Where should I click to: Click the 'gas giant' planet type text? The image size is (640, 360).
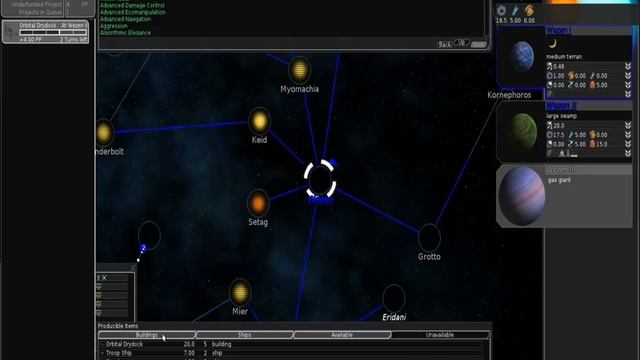click(x=559, y=180)
